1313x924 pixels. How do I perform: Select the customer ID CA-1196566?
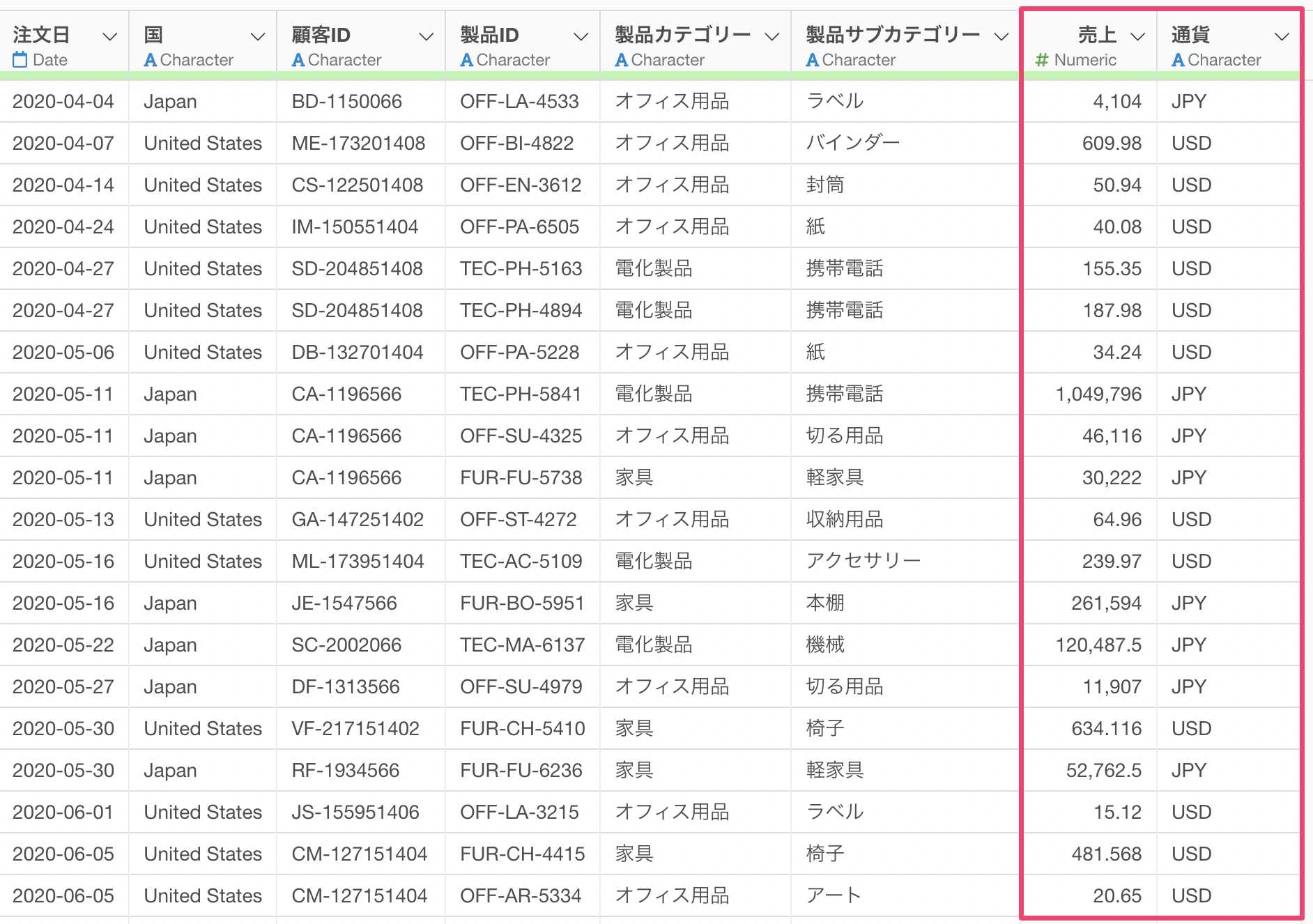coord(346,394)
